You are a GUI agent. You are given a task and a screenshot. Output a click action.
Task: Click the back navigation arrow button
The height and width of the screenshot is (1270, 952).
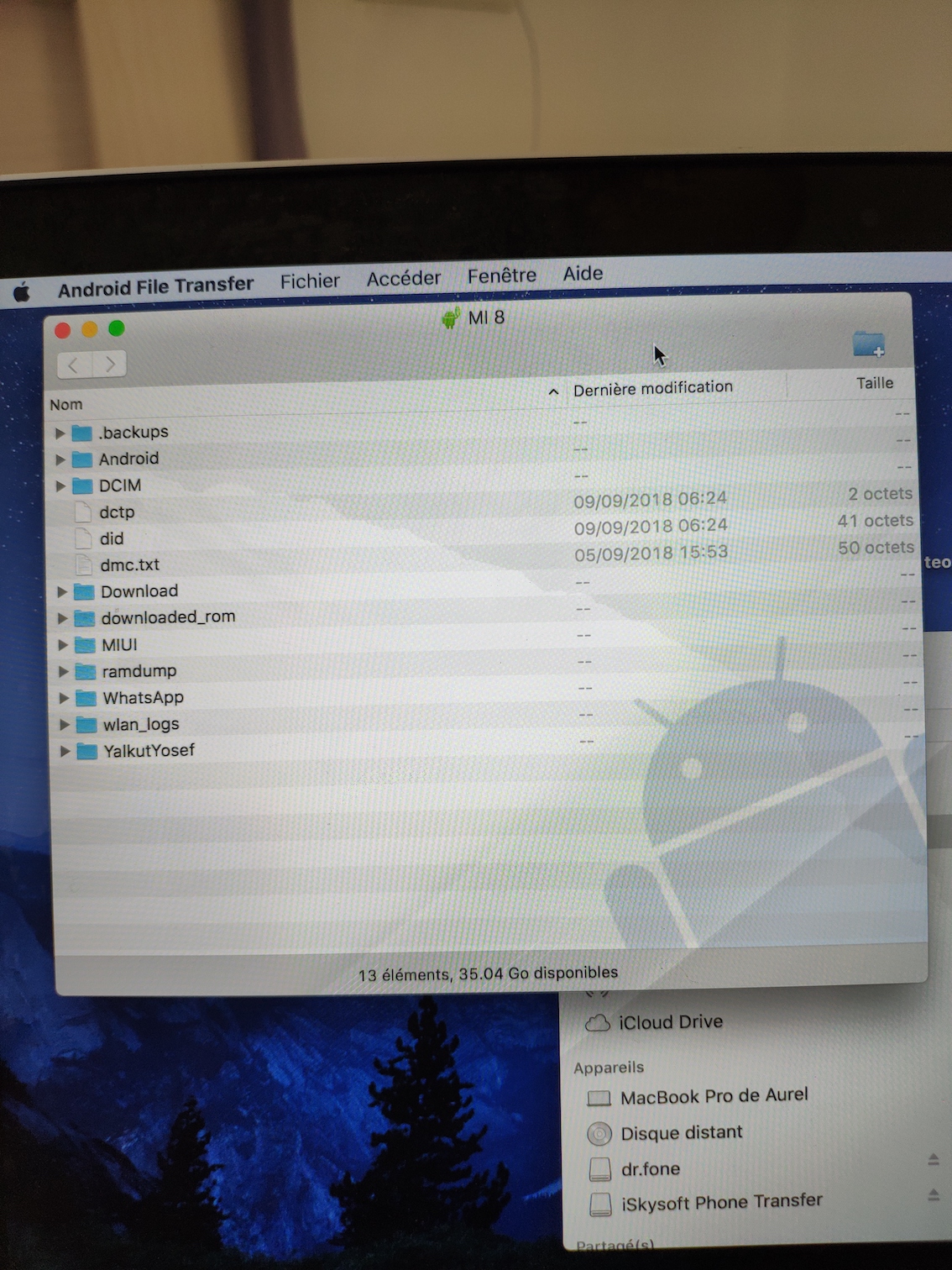75,365
